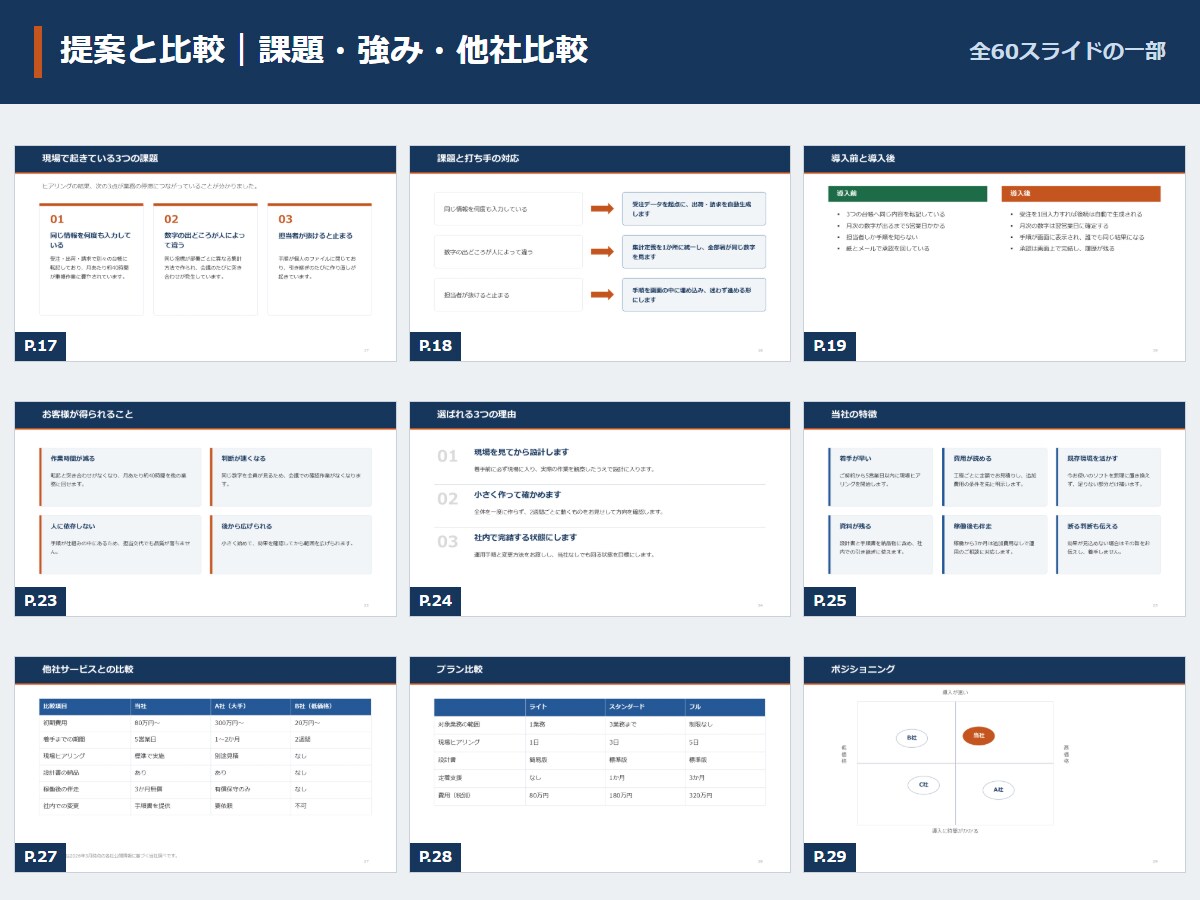Click the orange arrow beside 同じ情報を何度も入力している

click(602, 209)
